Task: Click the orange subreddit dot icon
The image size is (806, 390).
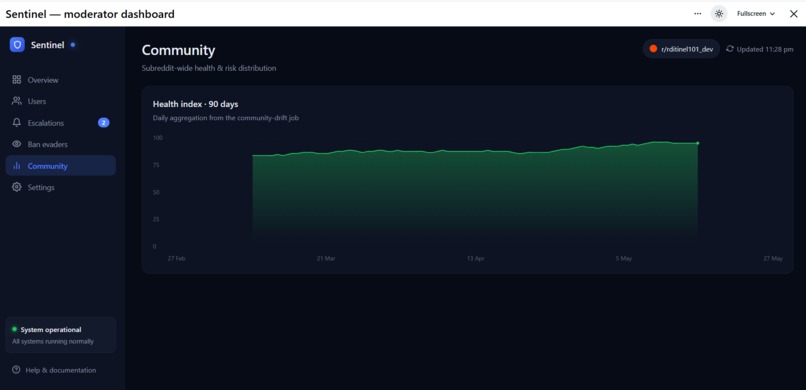Action: click(653, 49)
